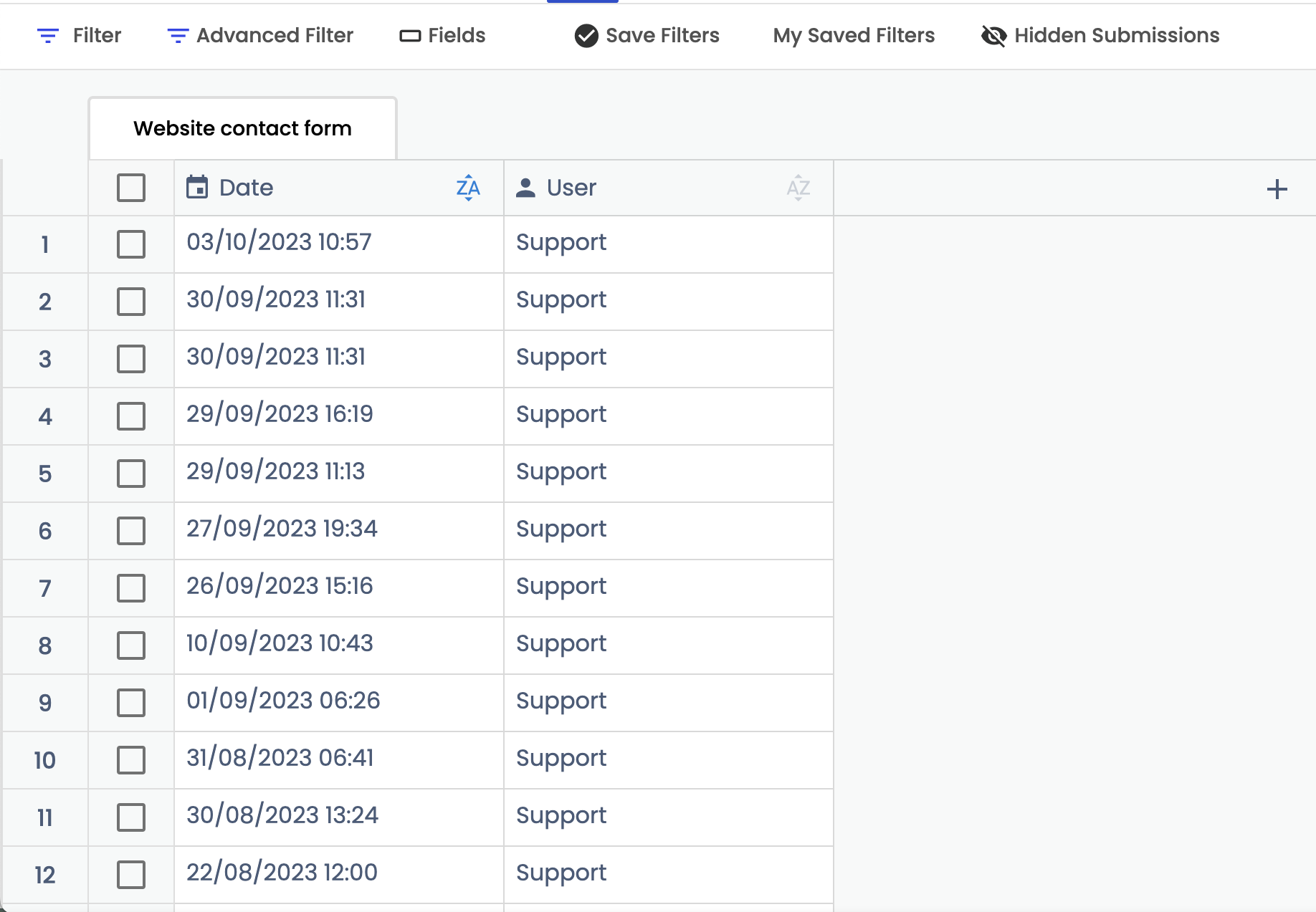Click the filter lines icon before Advanced Filter
The height and width of the screenshot is (912, 1316).
point(178,35)
